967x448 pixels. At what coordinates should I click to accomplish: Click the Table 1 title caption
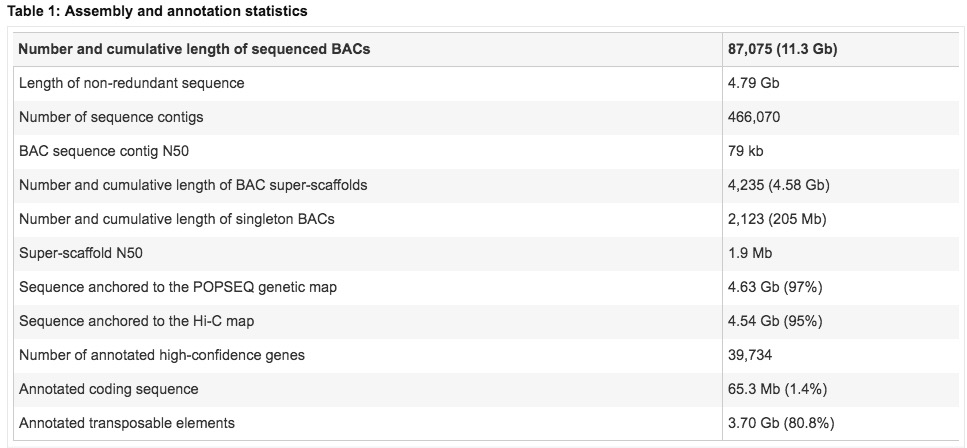coord(157,12)
